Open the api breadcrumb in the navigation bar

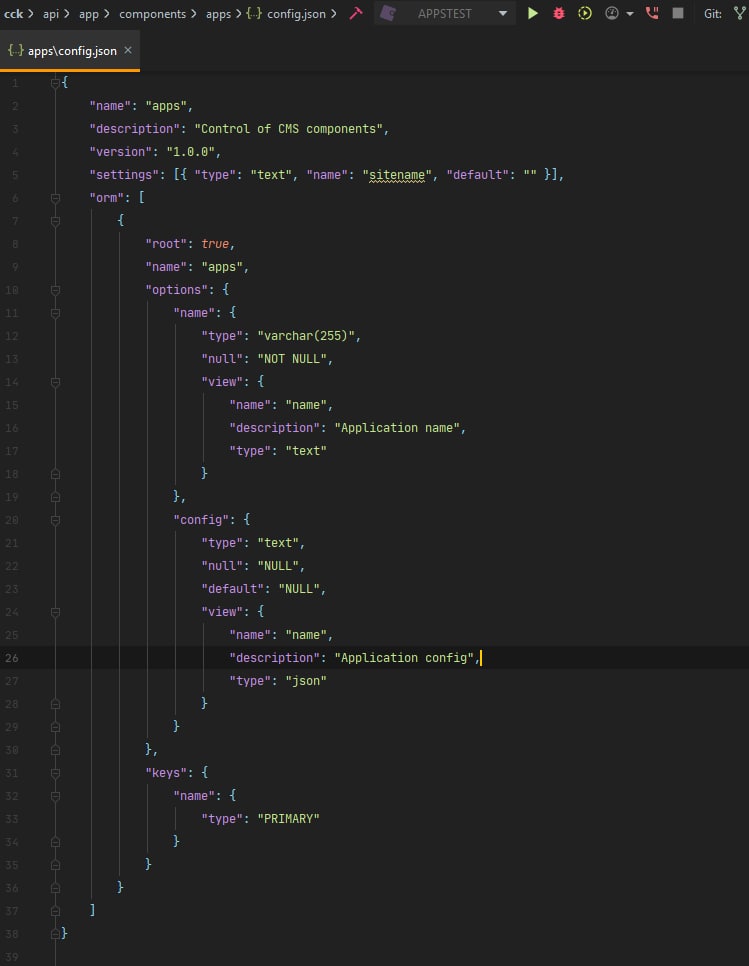coord(51,14)
